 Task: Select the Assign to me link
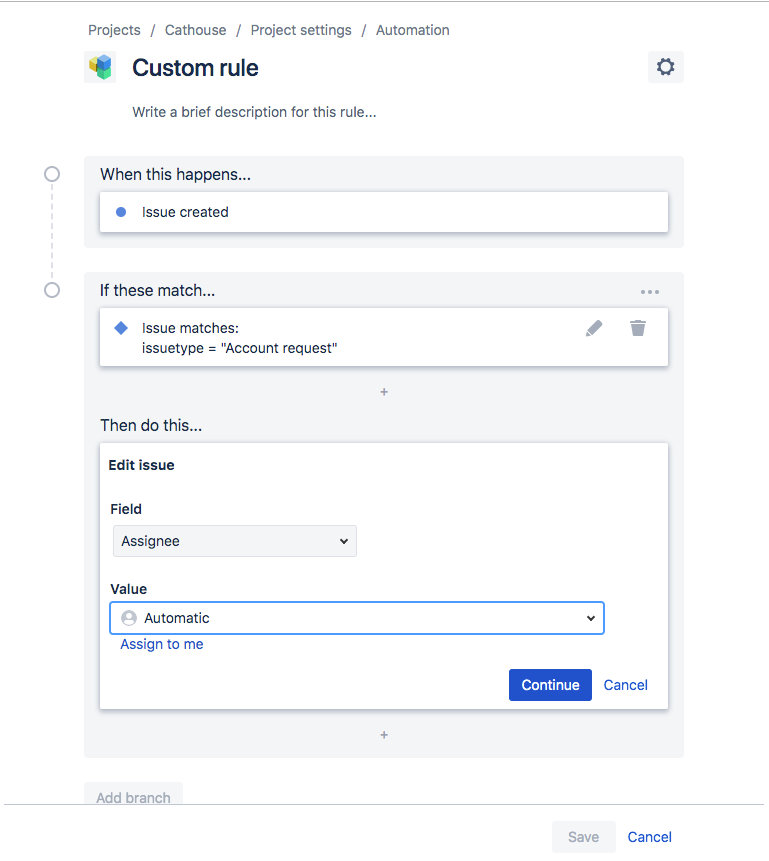coord(161,644)
